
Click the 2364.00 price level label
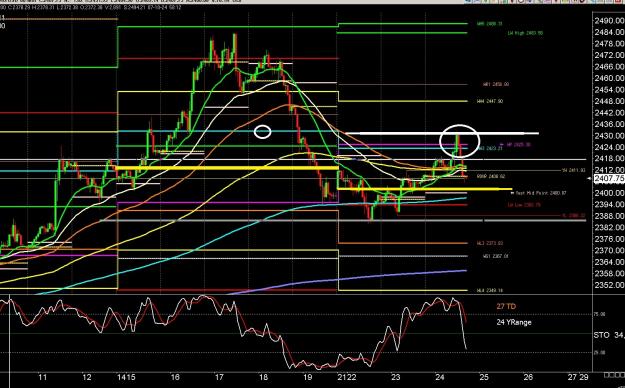coord(609,262)
